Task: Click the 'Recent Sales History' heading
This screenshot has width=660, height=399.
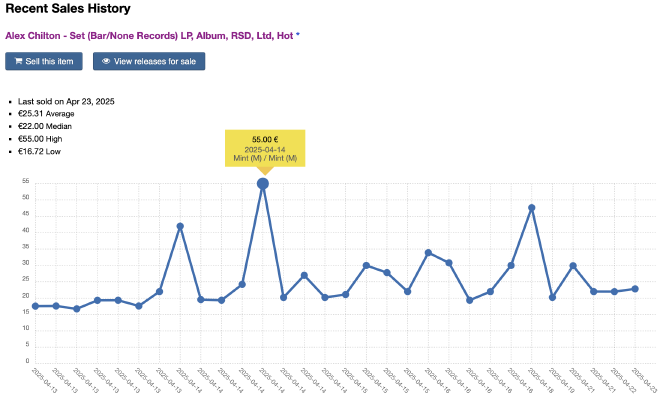Action: tap(68, 8)
